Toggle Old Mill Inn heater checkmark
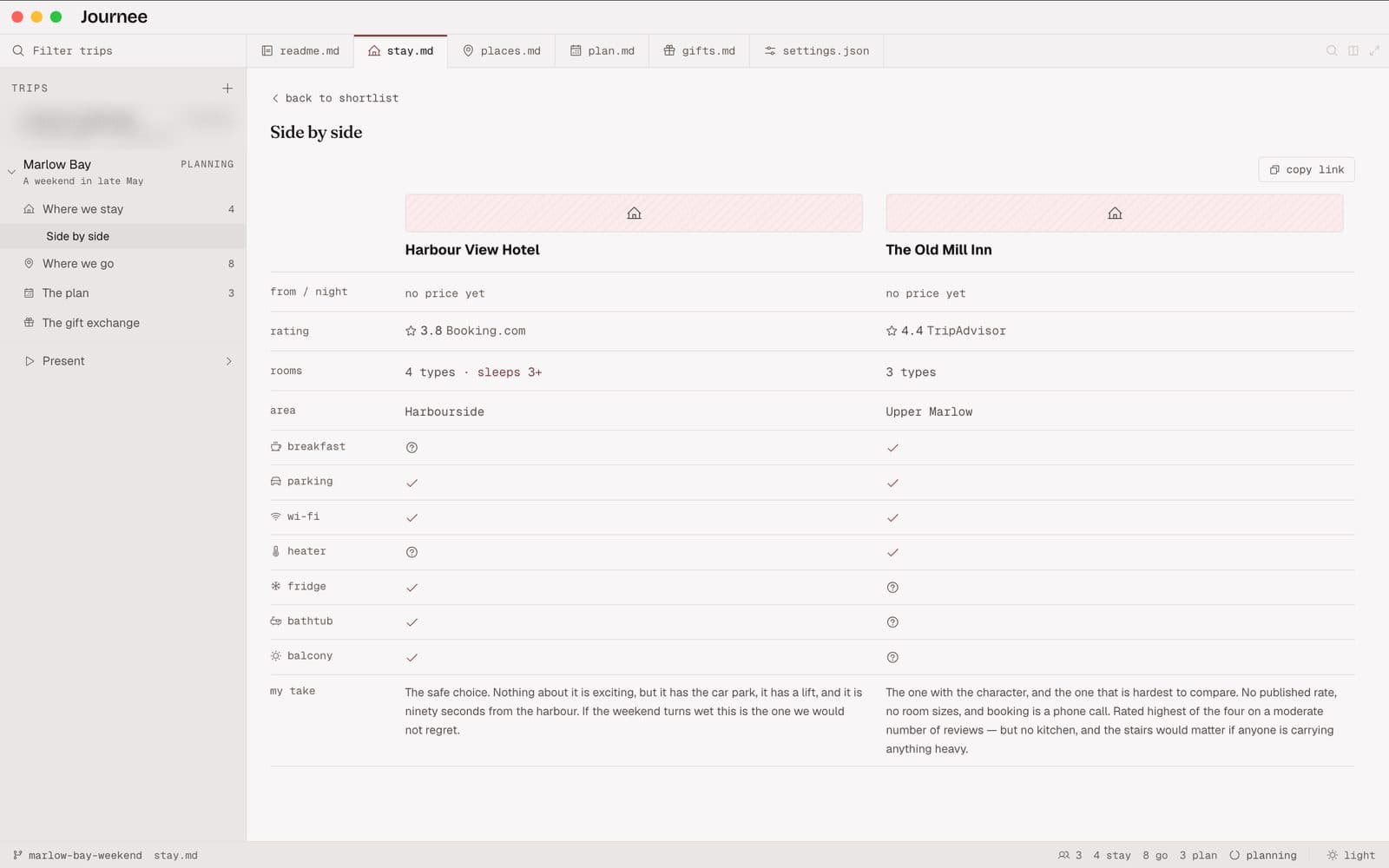Viewport: 1389px width, 868px height. pyautogui.click(x=892, y=552)
